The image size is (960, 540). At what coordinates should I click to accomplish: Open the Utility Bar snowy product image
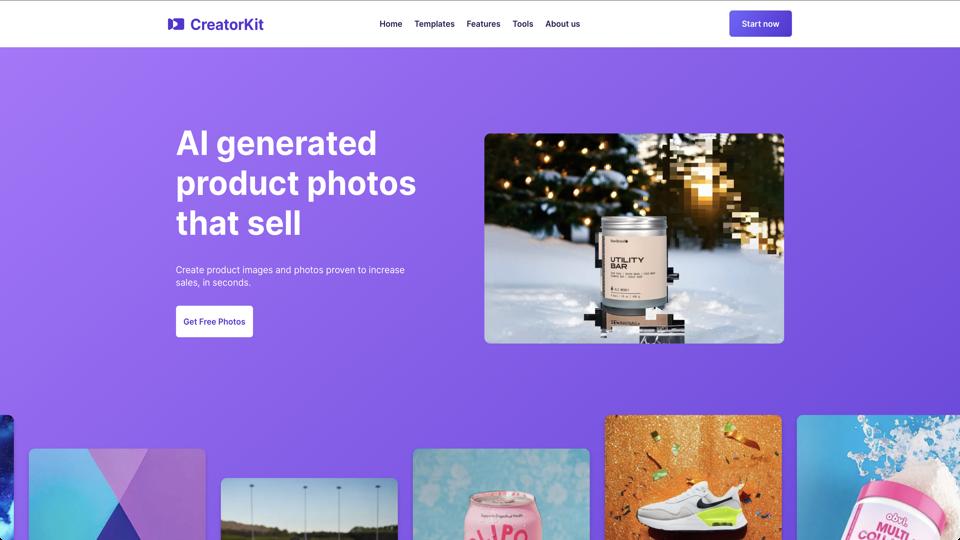(634, 238)
